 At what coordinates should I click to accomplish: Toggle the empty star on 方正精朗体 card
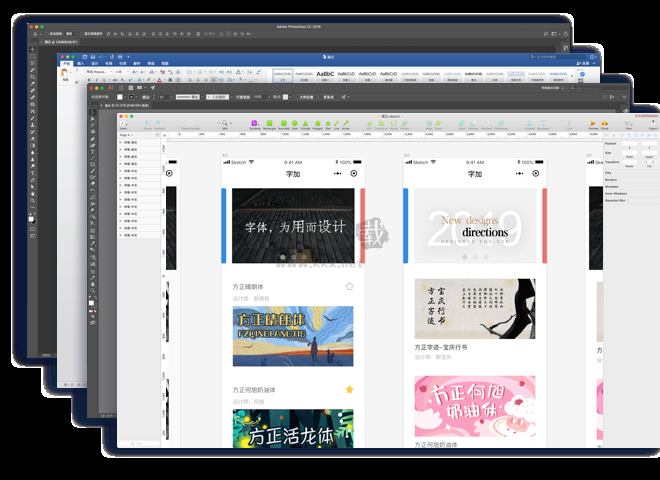pyautogui.click(x=349, y=287)
